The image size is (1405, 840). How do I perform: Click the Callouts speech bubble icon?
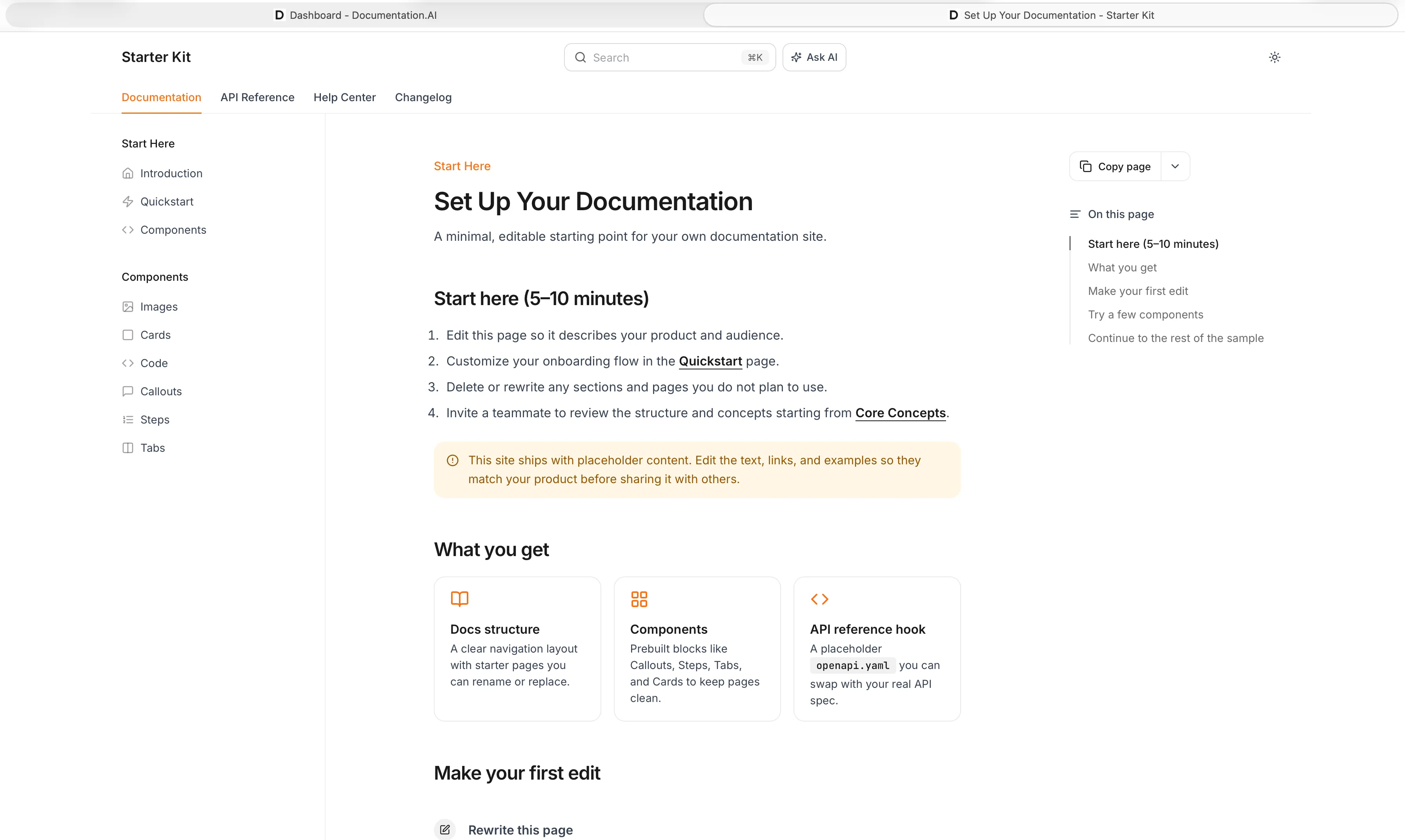[128, 392]
